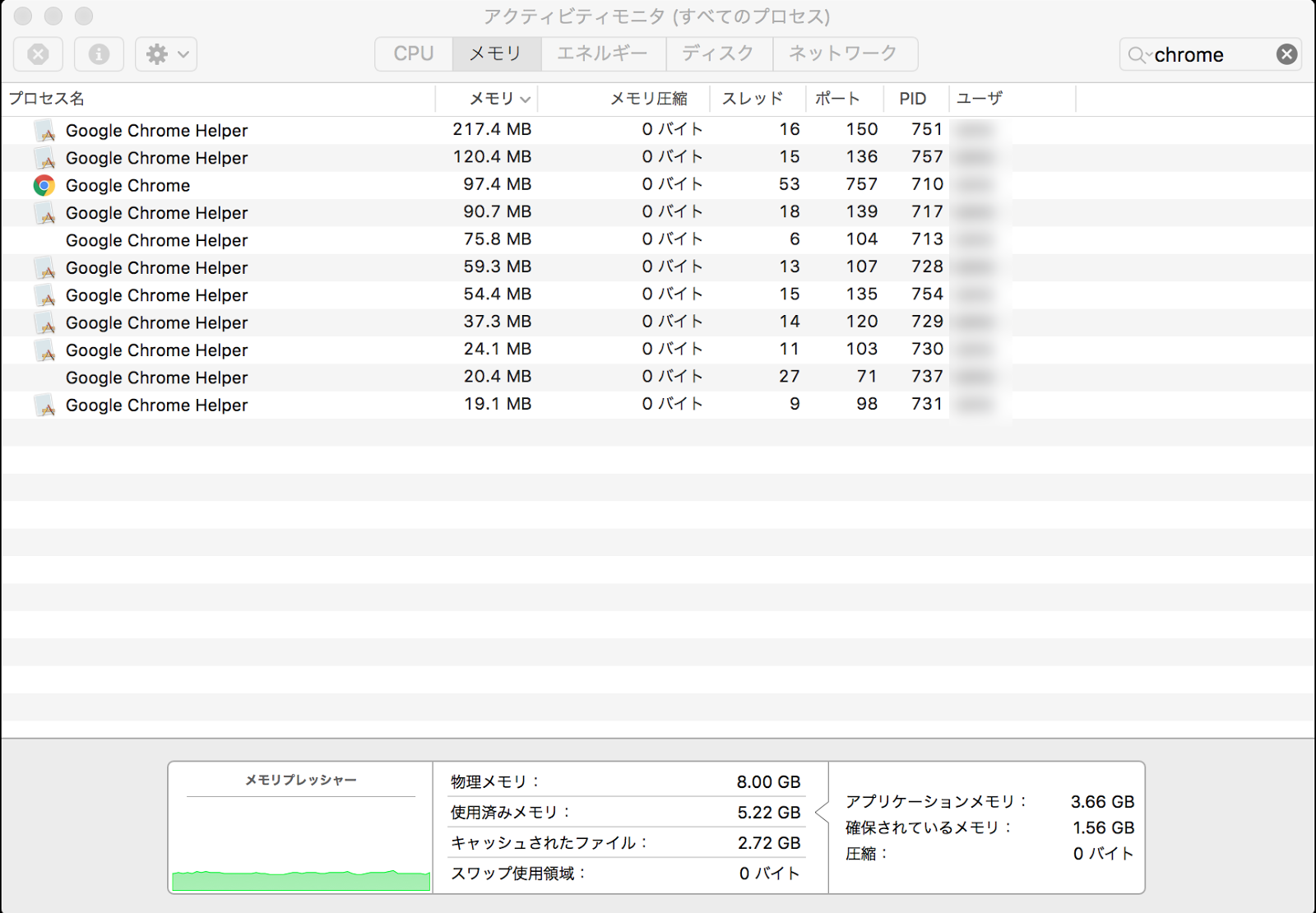Select the 90.7 MB memory value
Image resolution: width=1316 pixels, height=913 pixels.
coord(497,211)
